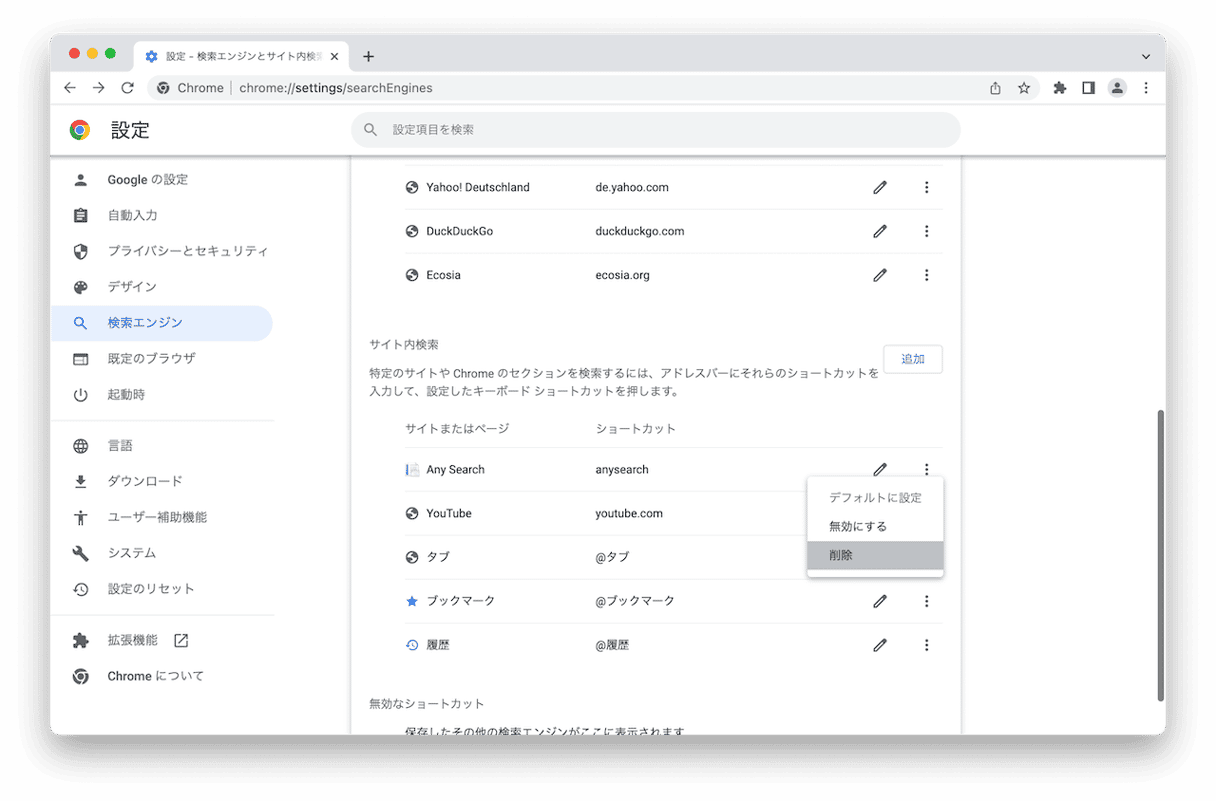Image resolution: width=1216 pixels, height=801 pixels.
Task: Open the three-dot menu for Yahoo! Deutschland
Action: pos(926,187)
